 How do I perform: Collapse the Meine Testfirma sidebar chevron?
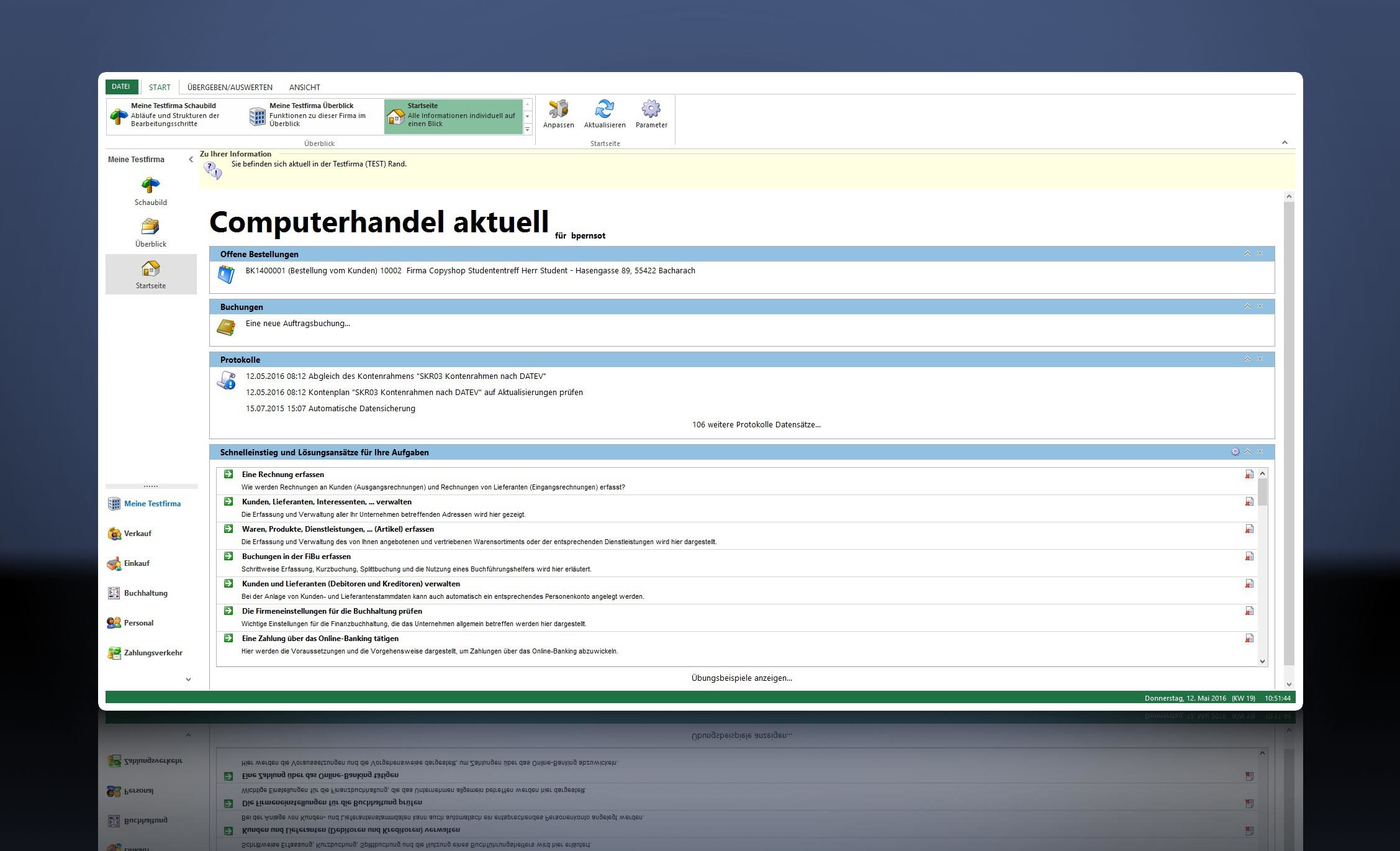click(191, 160)
